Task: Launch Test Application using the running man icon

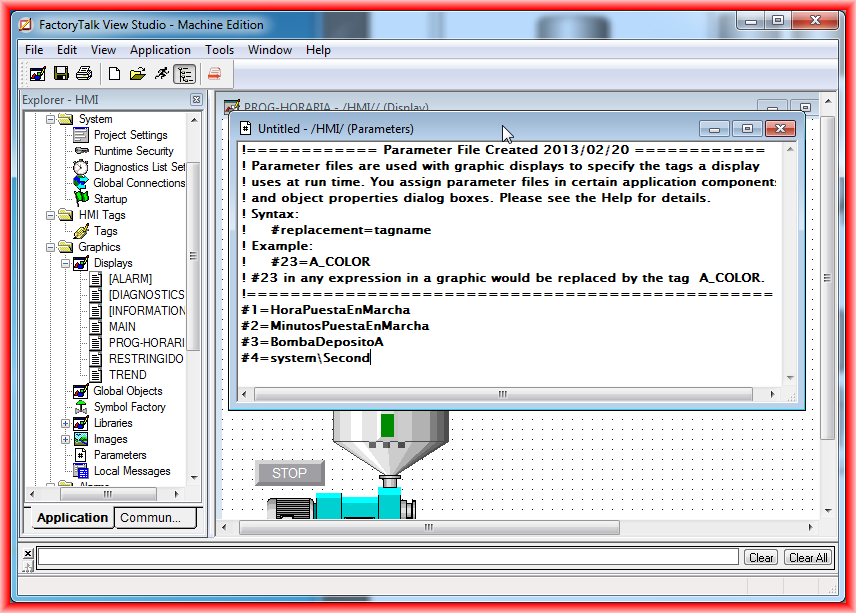Action: click(161, 73)
